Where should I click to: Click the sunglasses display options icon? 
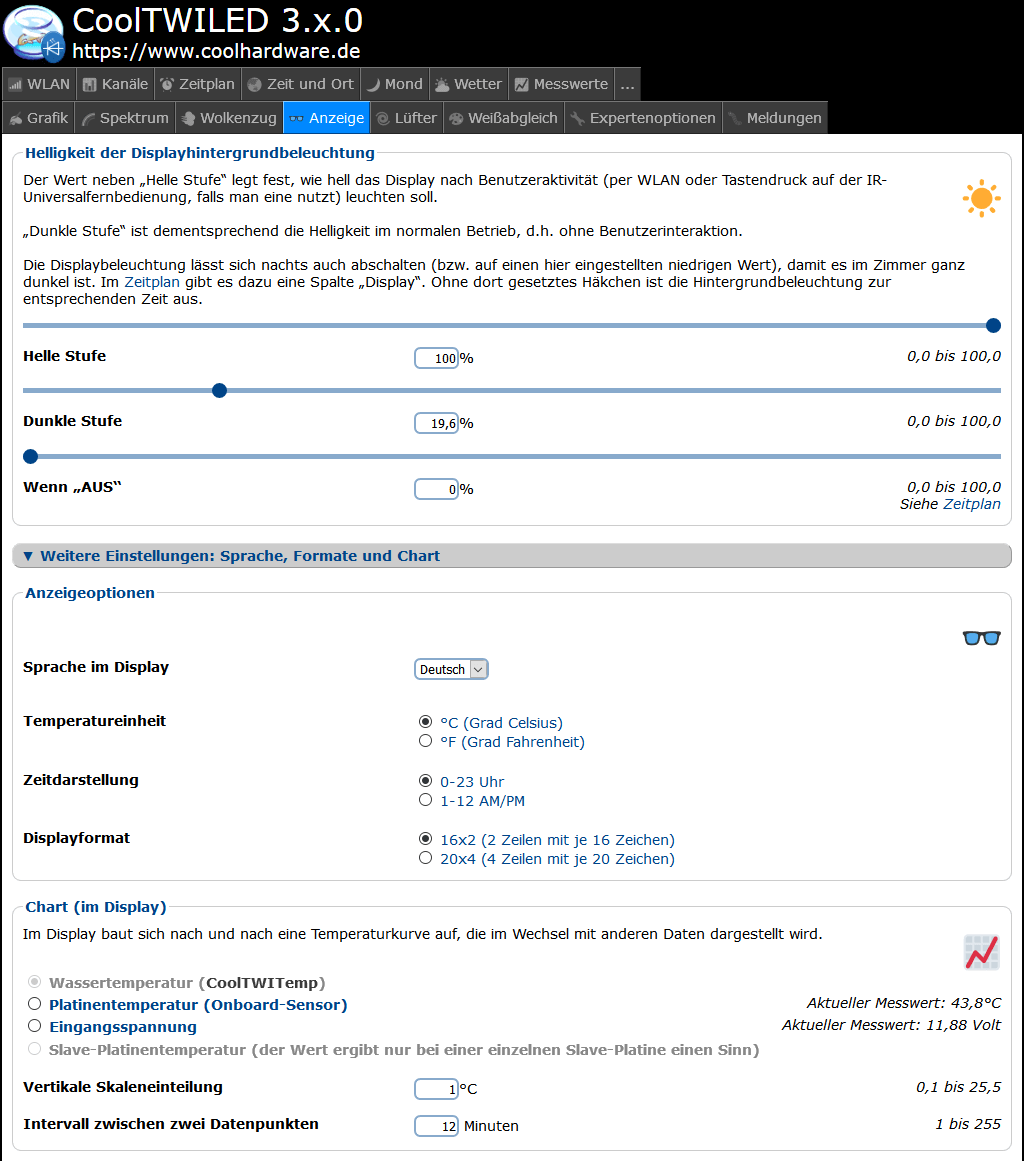(981, 638)
